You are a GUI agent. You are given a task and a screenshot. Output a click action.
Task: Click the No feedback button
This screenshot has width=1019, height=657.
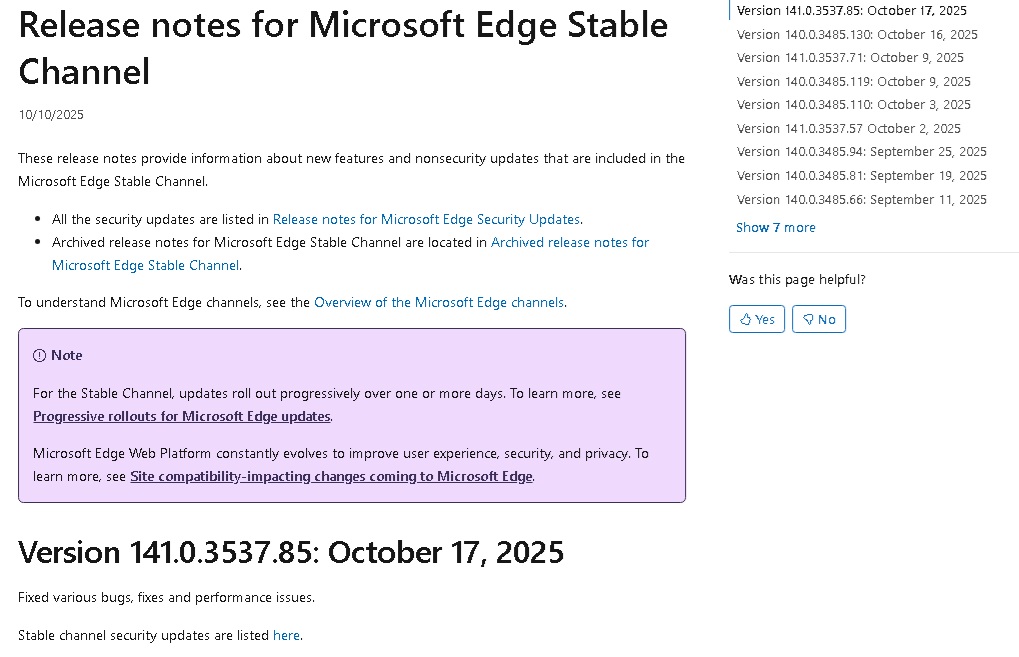(x=818, y=319)
